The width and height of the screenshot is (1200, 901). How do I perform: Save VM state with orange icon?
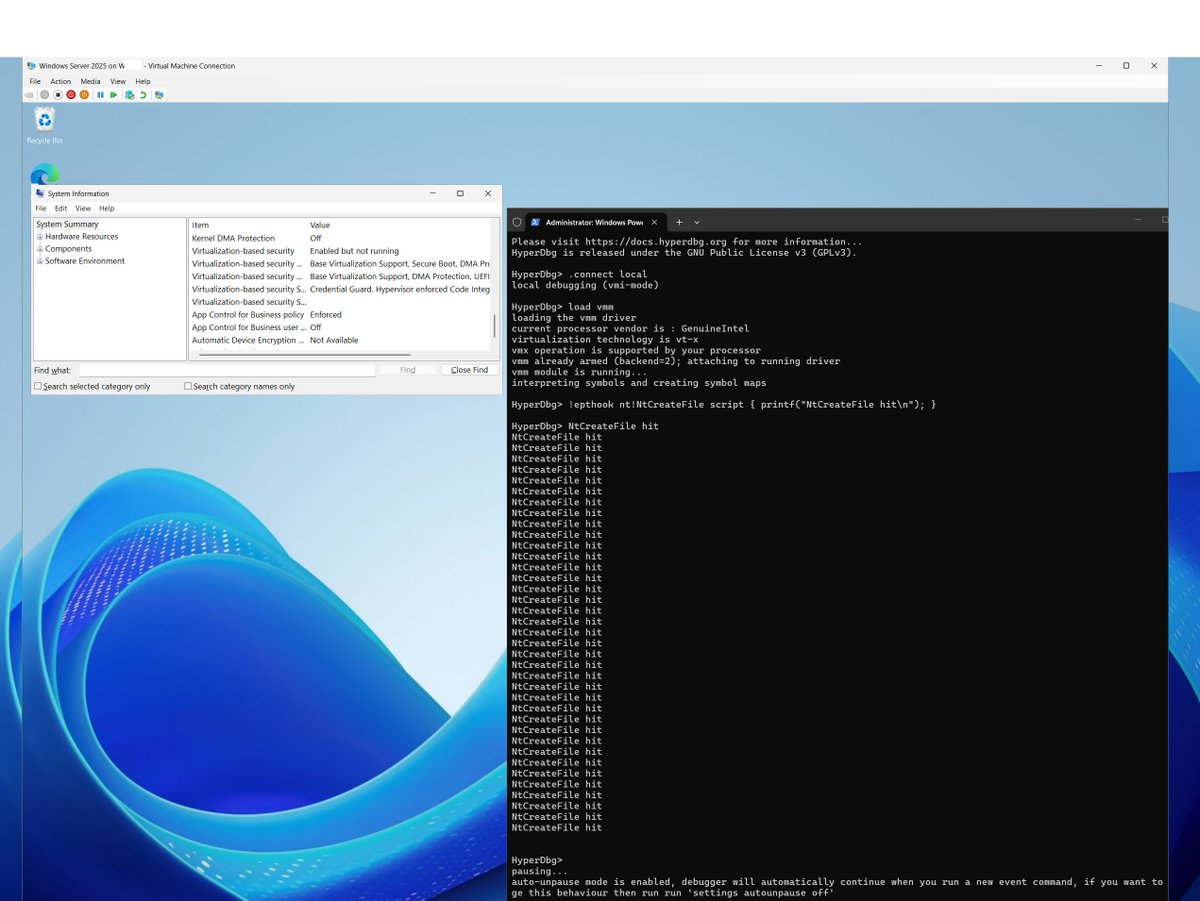pyautogui.click(x=84, y=95)
